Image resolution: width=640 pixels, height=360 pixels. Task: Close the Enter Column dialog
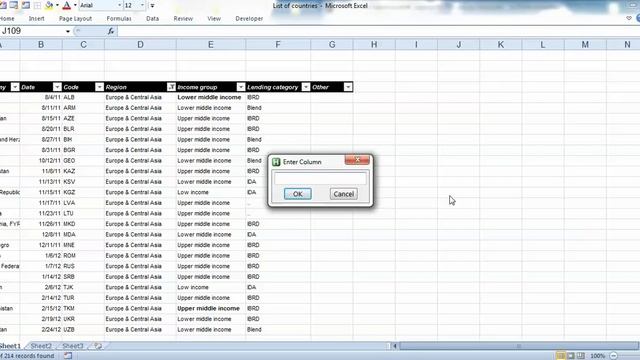click(x=357, y=160)
